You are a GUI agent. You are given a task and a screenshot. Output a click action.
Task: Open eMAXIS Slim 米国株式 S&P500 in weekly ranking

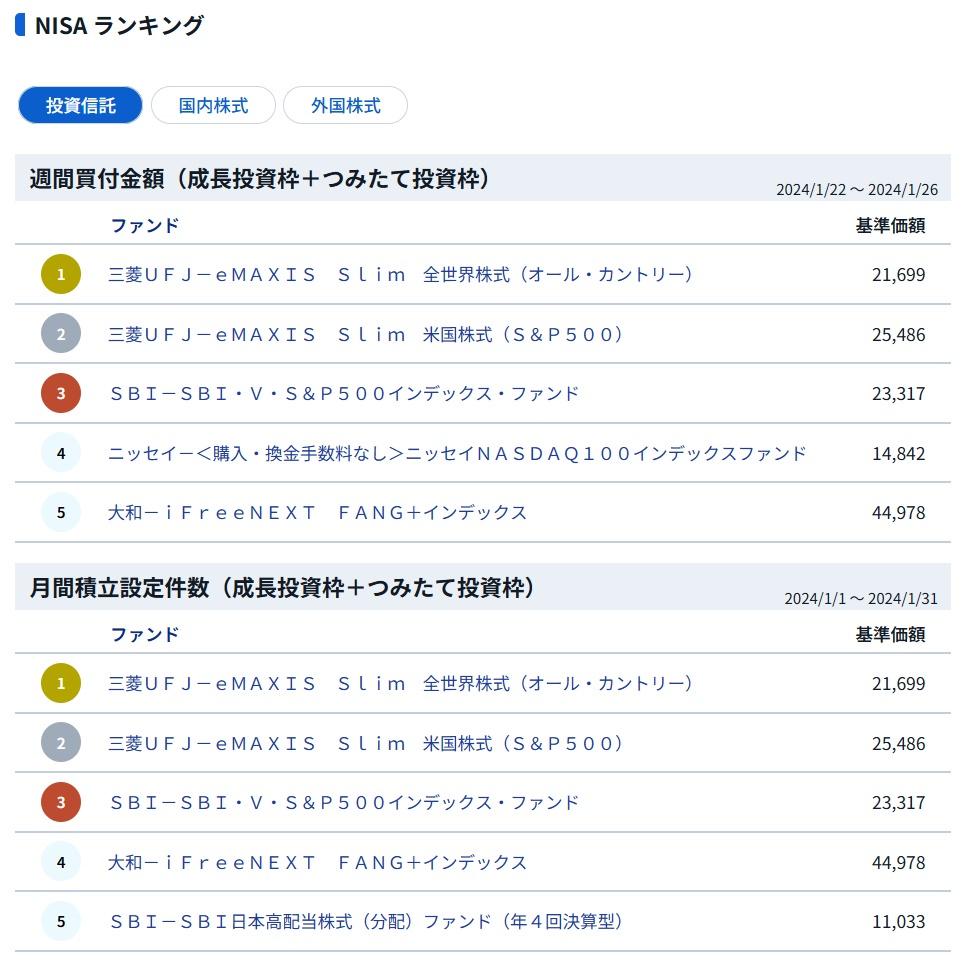tap(366, 334)
